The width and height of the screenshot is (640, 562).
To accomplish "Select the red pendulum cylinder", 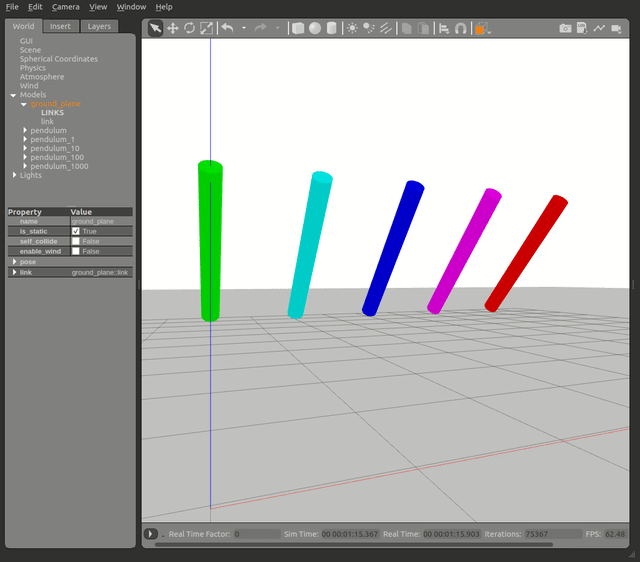I will coord(526,253).
